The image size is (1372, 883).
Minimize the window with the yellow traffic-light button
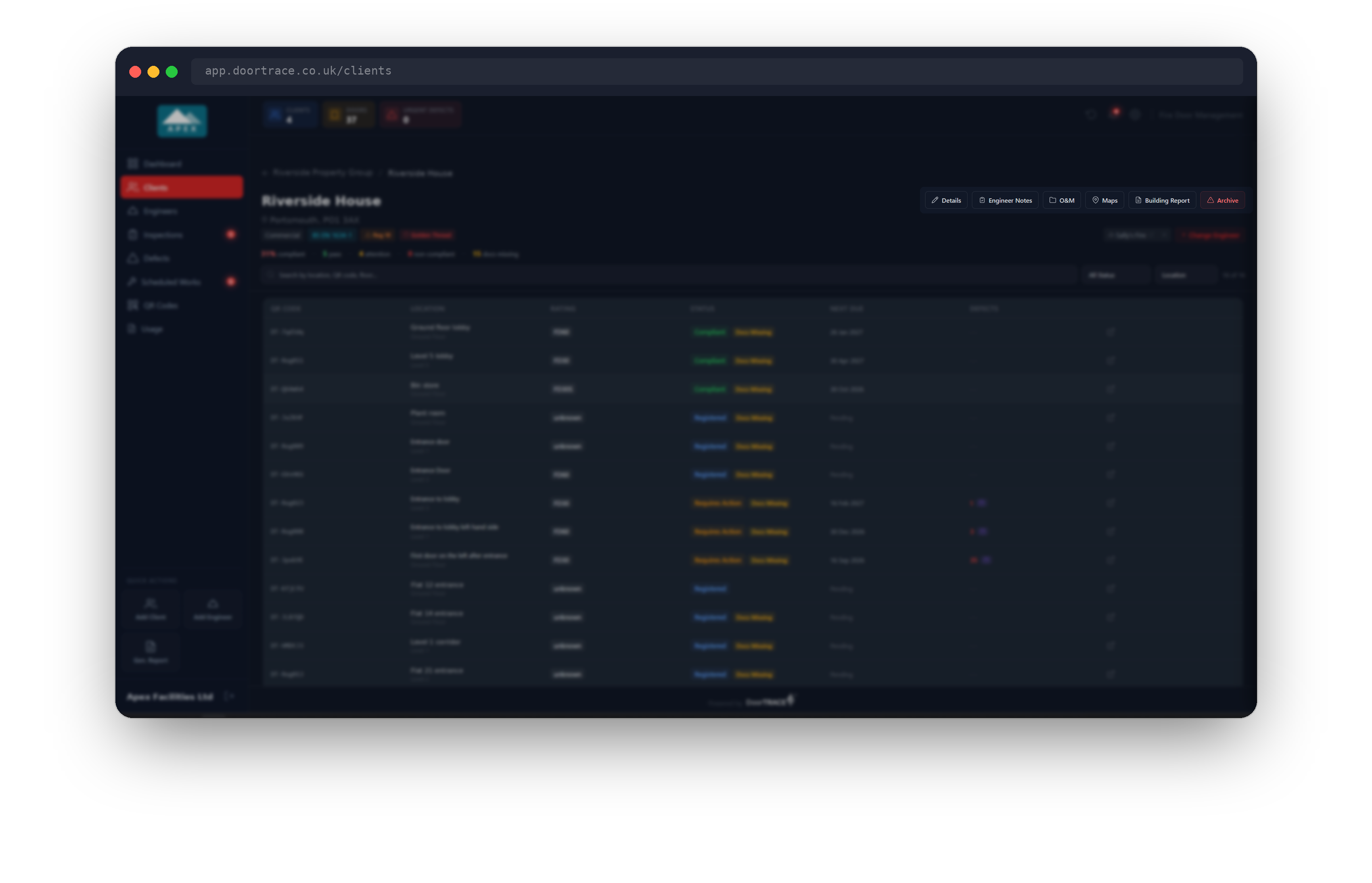pos(153,72)
